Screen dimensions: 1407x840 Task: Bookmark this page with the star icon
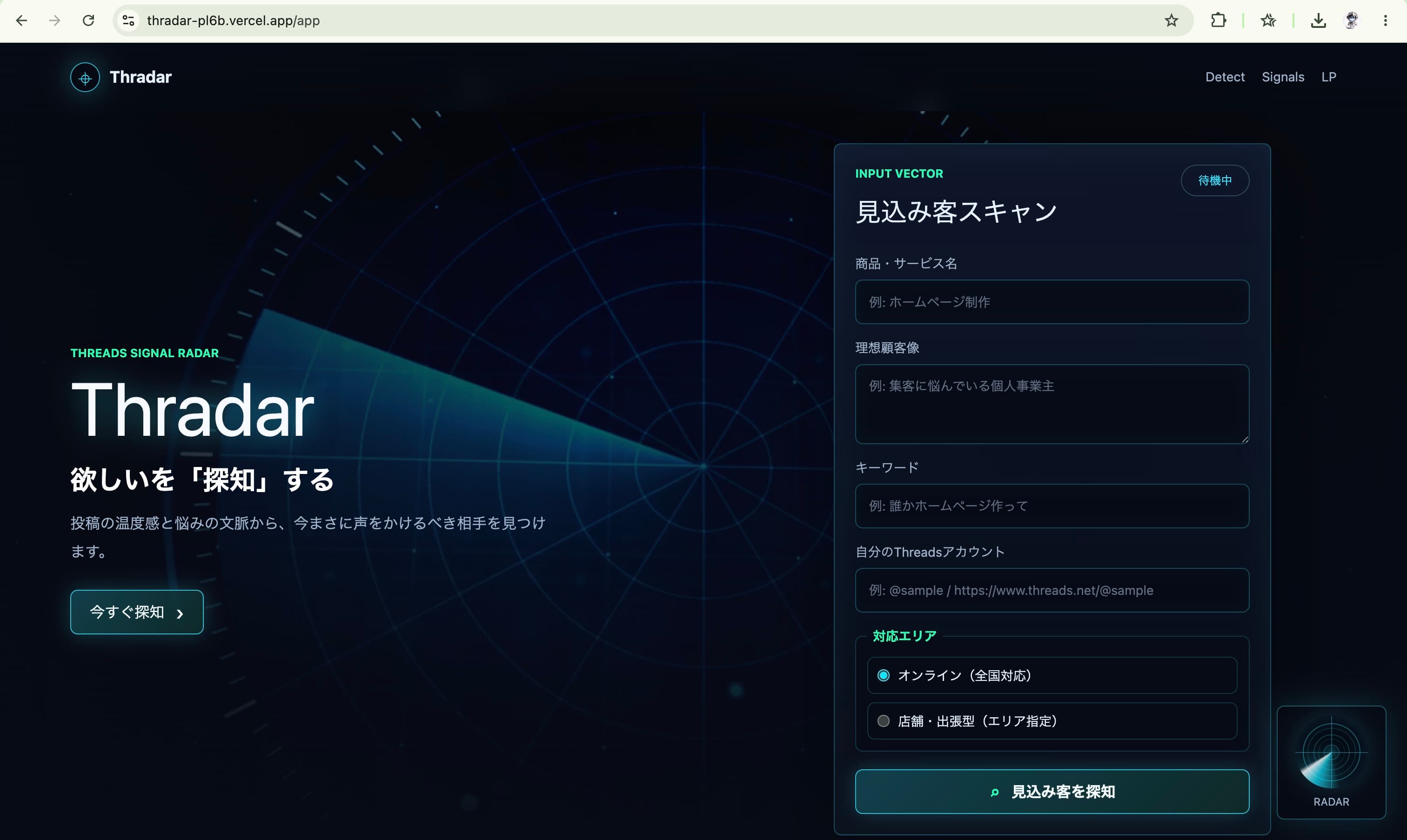tap(1172, 21)
